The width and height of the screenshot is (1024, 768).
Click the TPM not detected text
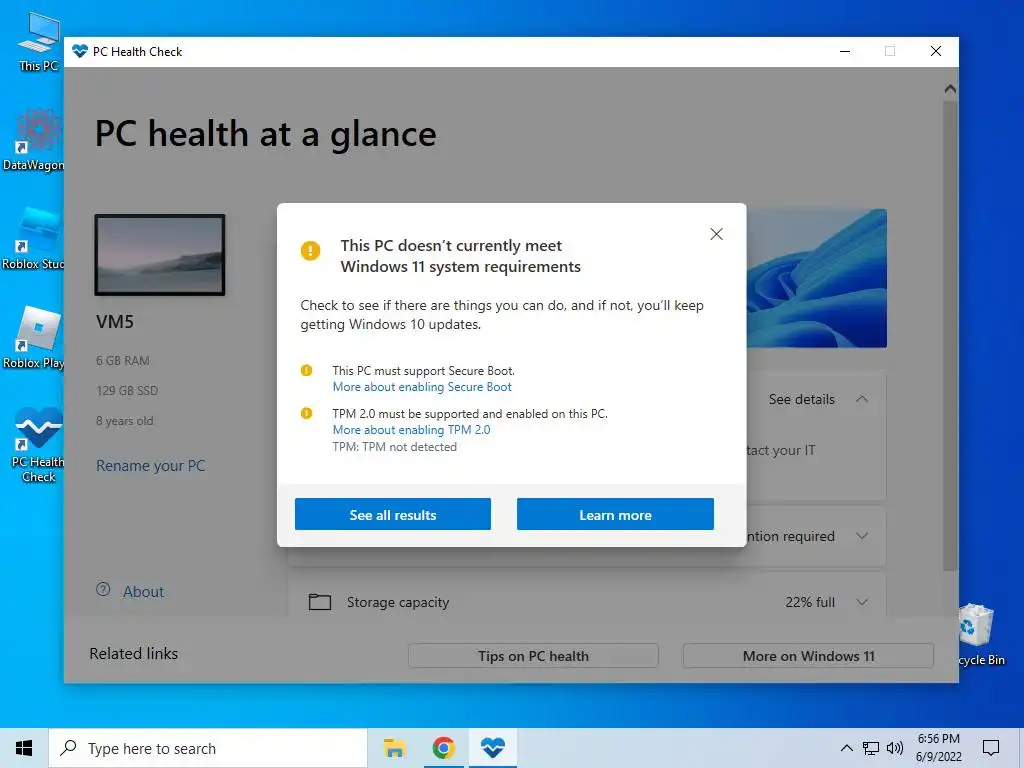(x=394, y=447)
